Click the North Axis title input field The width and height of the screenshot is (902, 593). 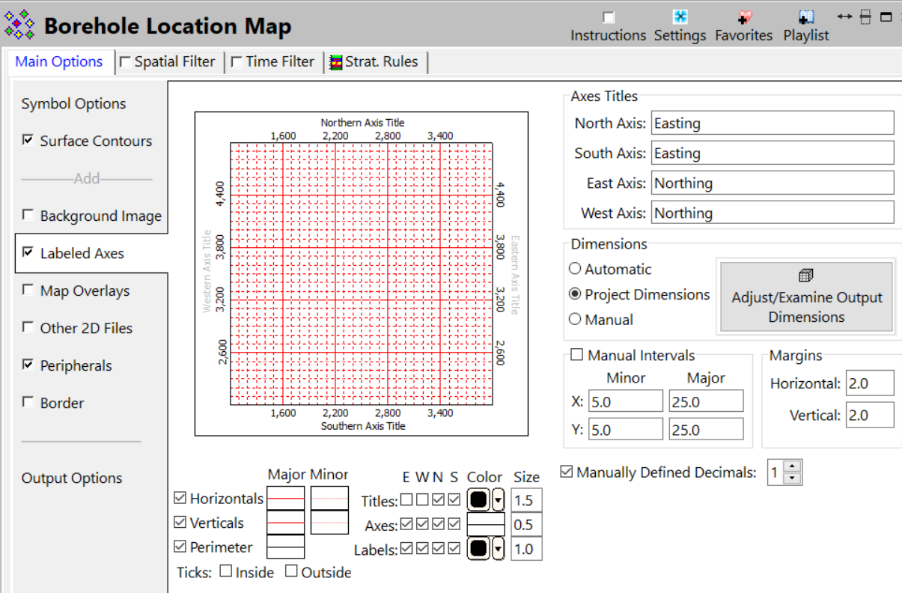pos(771,123)
